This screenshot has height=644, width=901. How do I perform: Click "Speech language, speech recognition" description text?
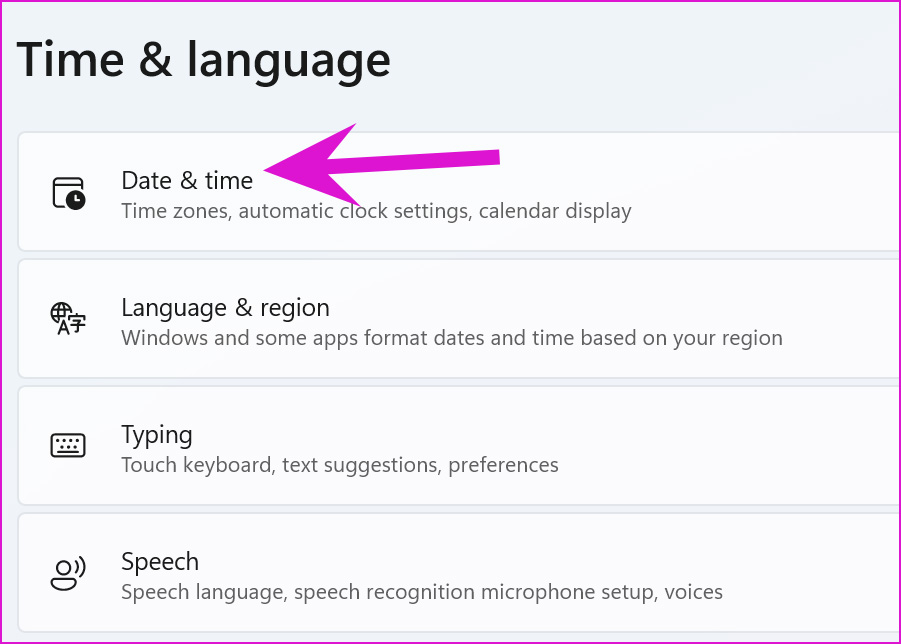coord(298,592)
